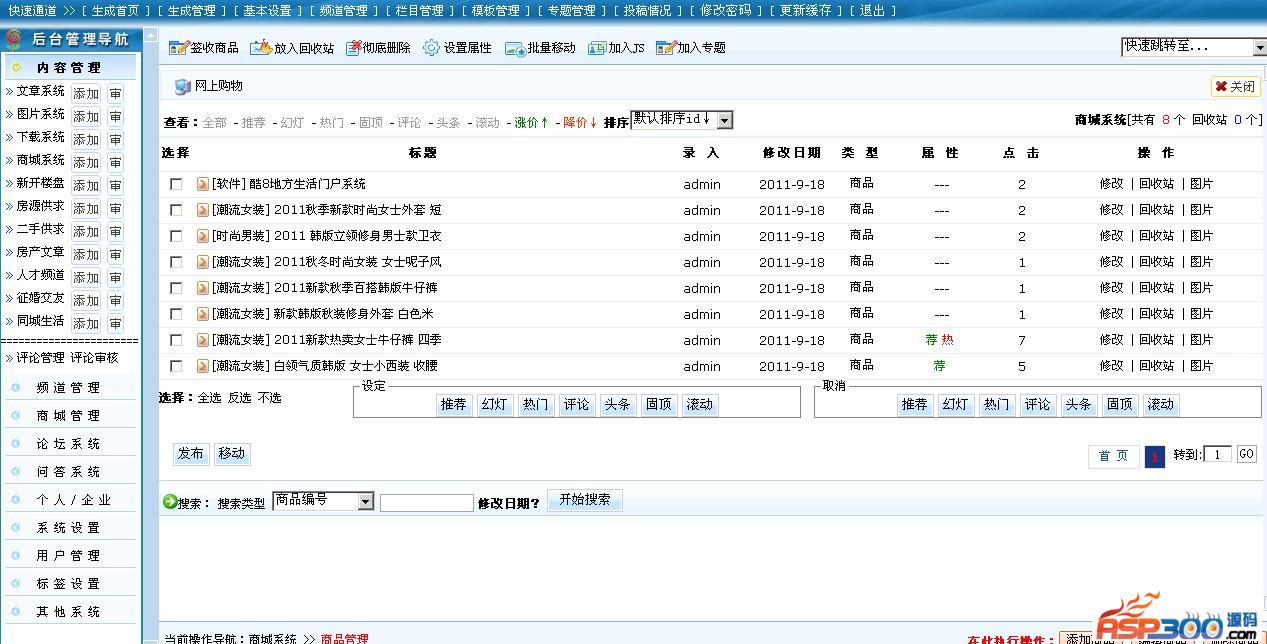1267x644 pixels.
Task: Click the item icon of 韩版立领修身男士款卫衣 row
Action: click(203, 236)
